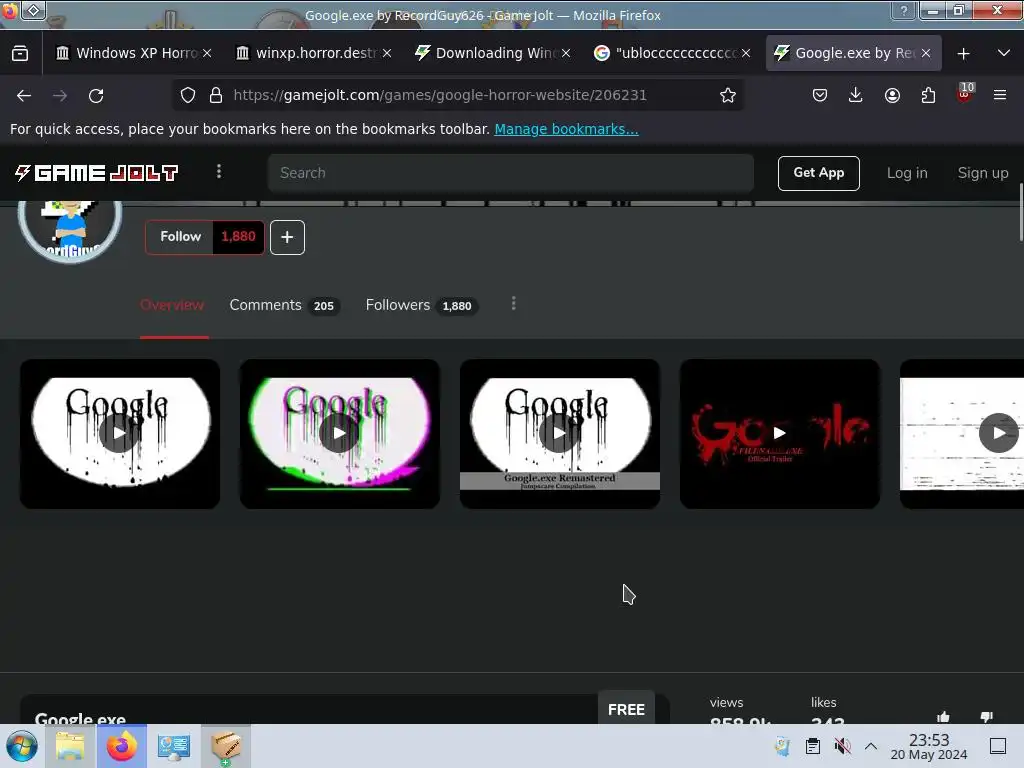Click the thumbs up like icon
This screenshot has width=1024, height=768.
(x=943, y=717)
